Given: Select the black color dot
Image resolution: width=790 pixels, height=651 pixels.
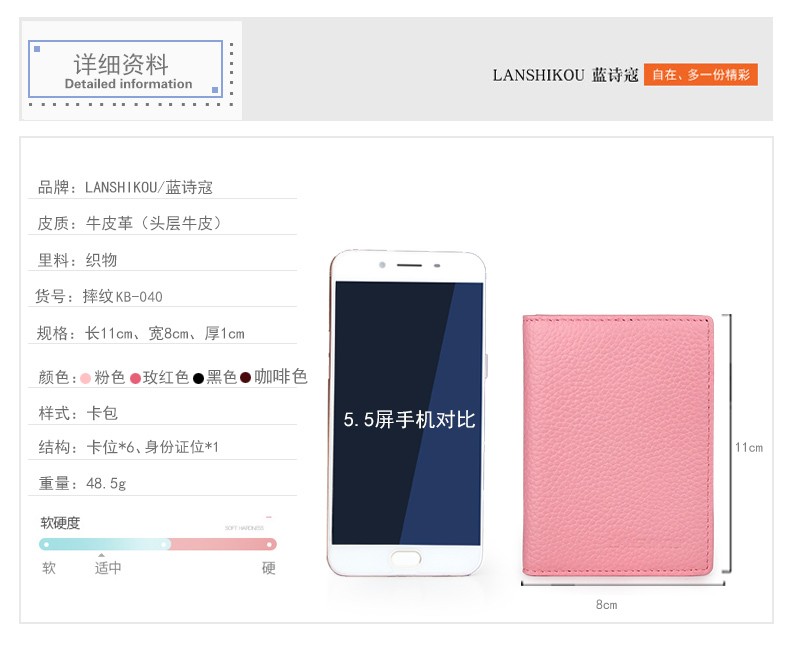Looking at the screenshot, I should point(198,378).
